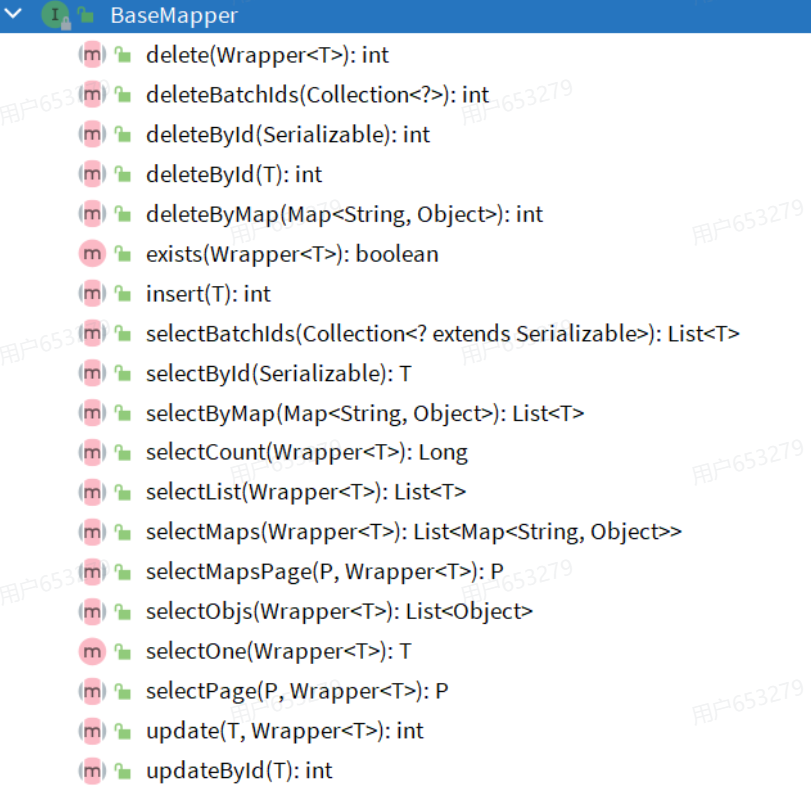The image size is (811, 791).
Task: Select selectBatchIds(Collection<? extends Serializable>) method
Action: tap(443, 334)
